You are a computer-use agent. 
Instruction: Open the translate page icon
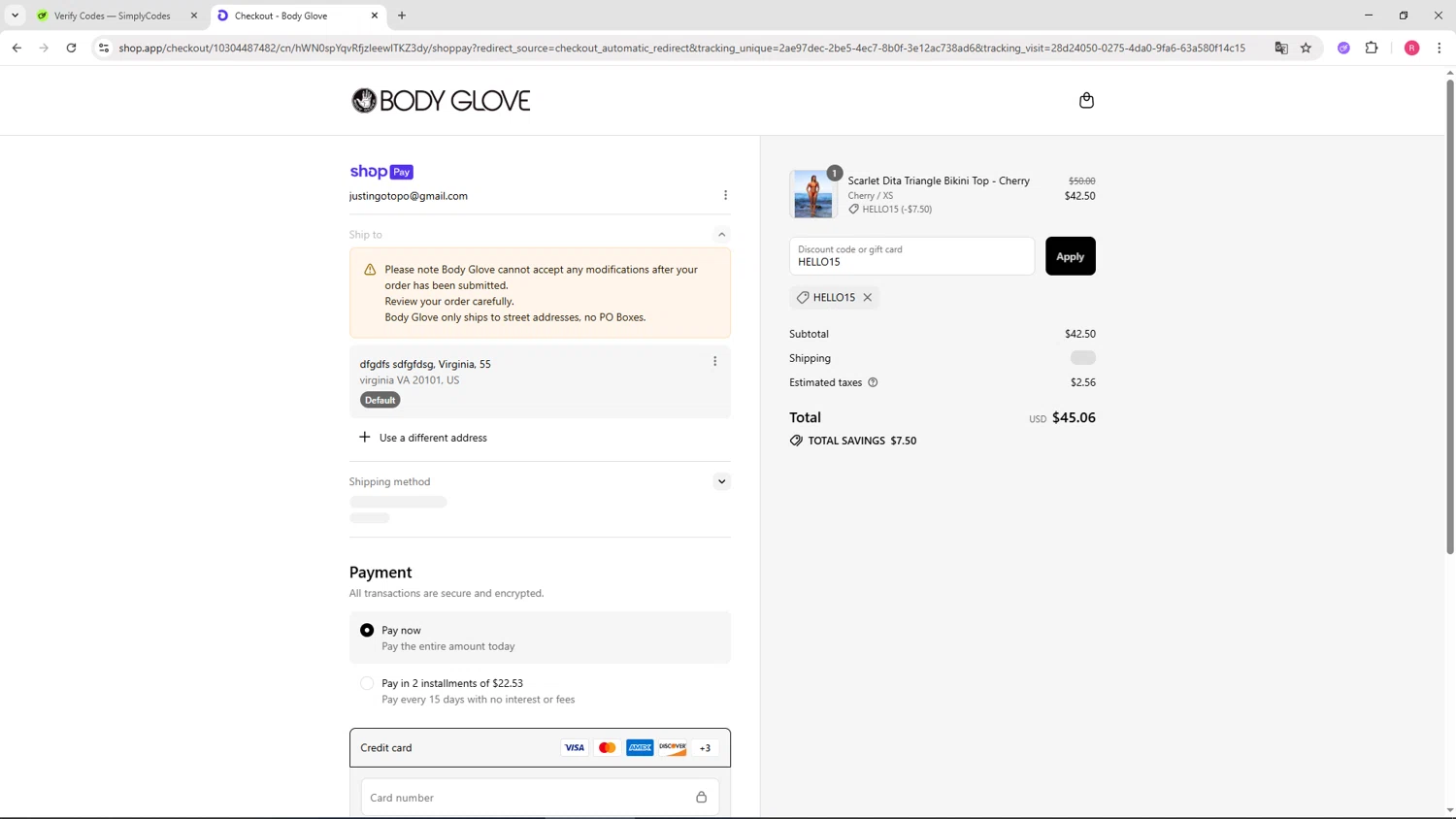coord(1281,48)
